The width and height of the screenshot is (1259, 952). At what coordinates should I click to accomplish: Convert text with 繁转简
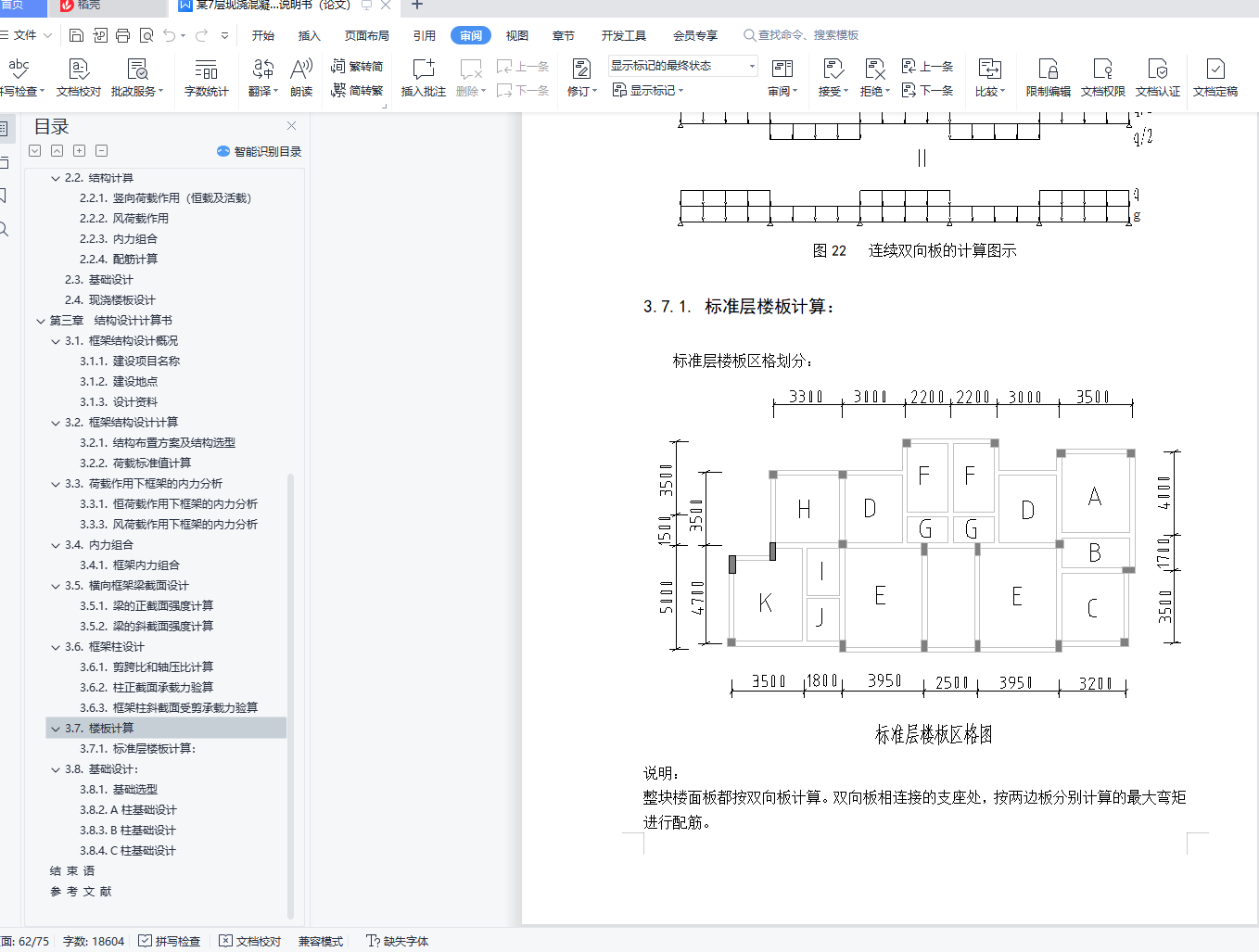tap(357, 66)
